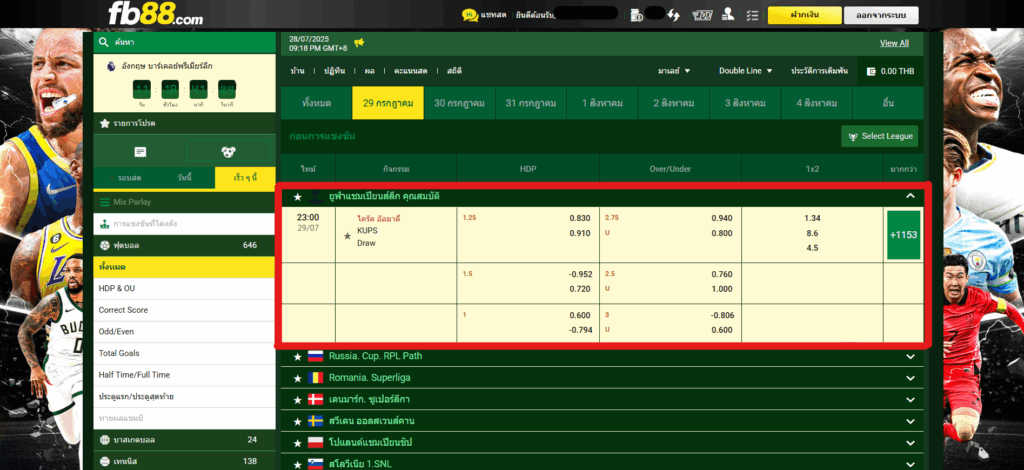Open the +1153 more markets button
This screenshot has width=1024, height=470.
coord(903,235)
